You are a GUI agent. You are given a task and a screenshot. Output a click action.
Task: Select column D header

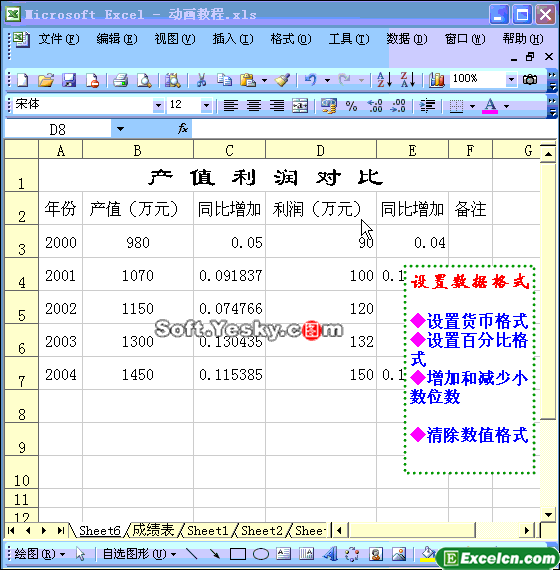[320, 150]
